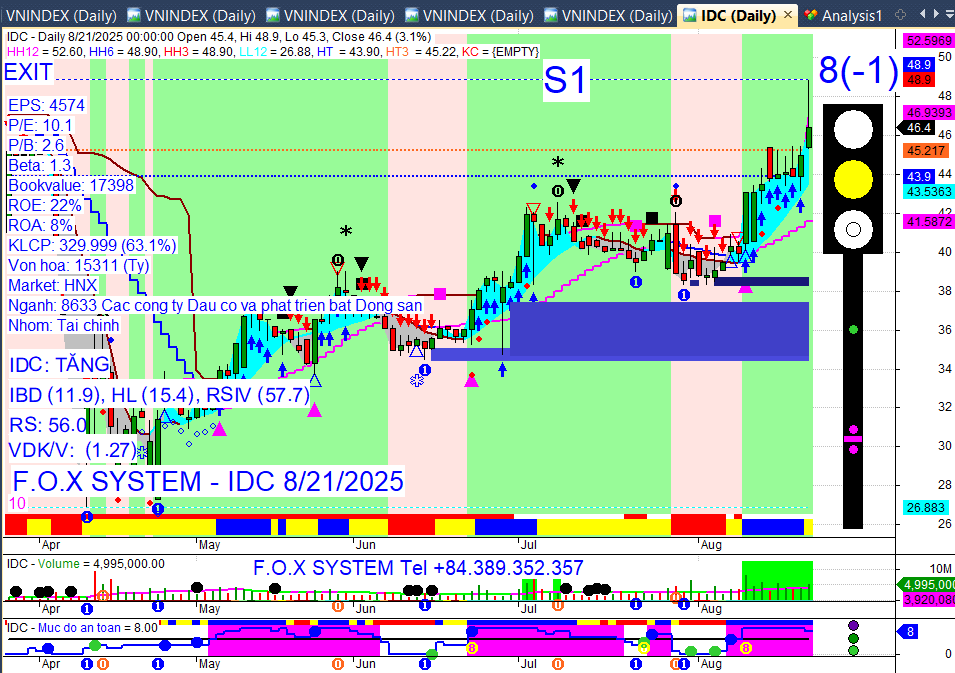Click the ROE: 22% line
Viewport: 955px width, 673px height.
click(44, 205)
